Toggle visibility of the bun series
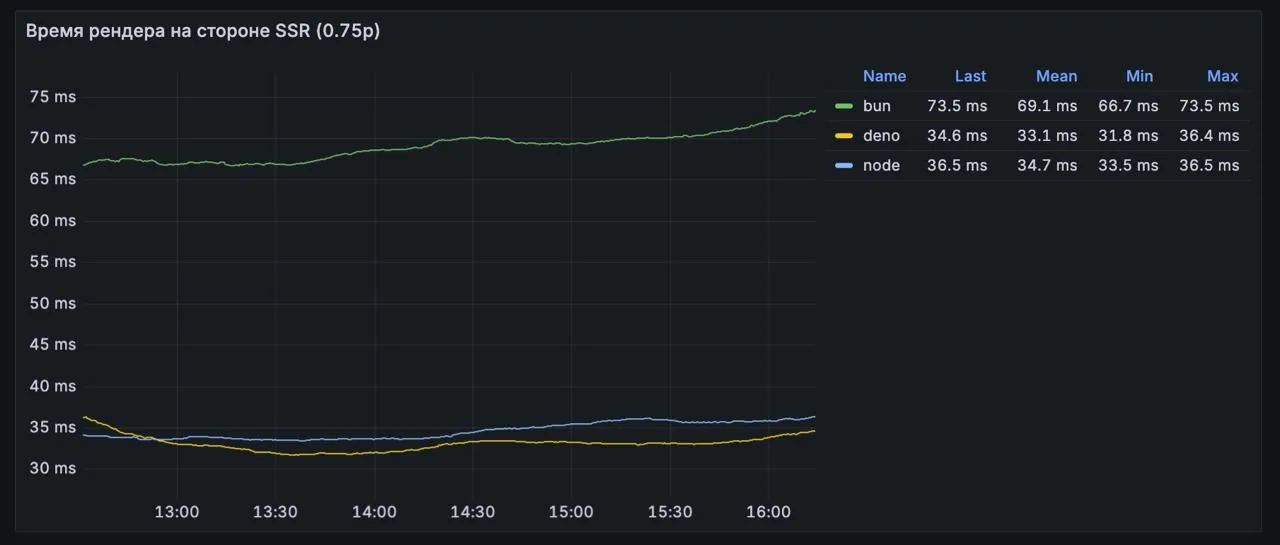Image resolution: width=1280 pixels, height=545 pixels. coord(876,106)
